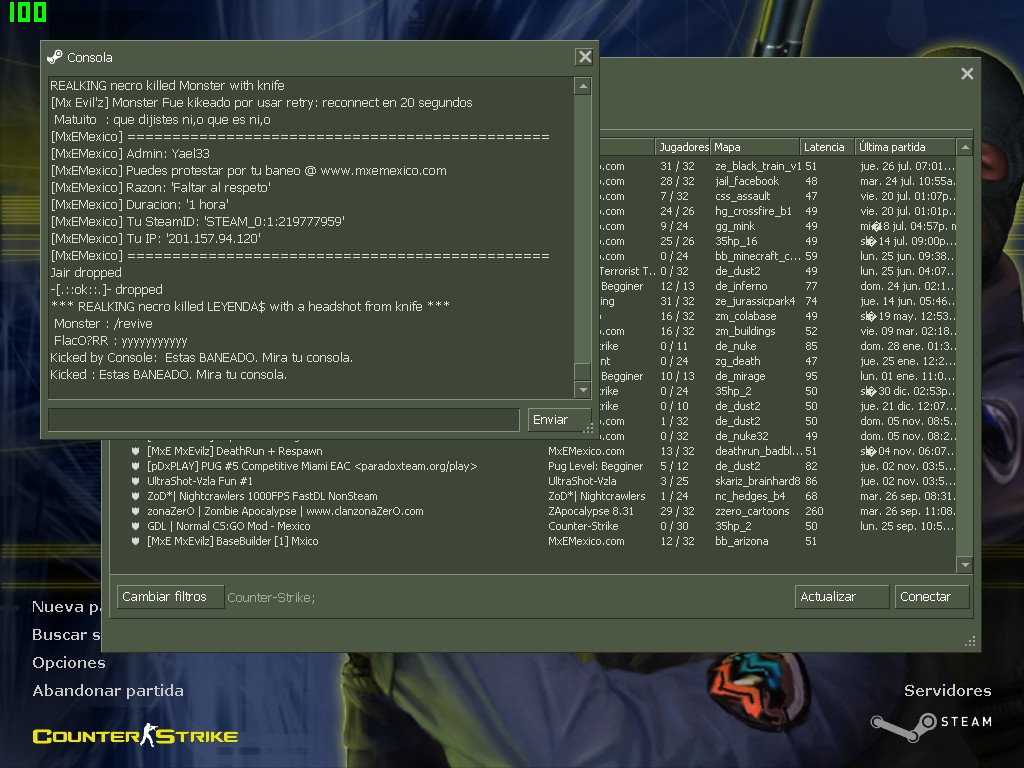Sort servers by the Latencia column
Image resolution: width=1024 pixels, height=768 pixels.
(827, 147)
